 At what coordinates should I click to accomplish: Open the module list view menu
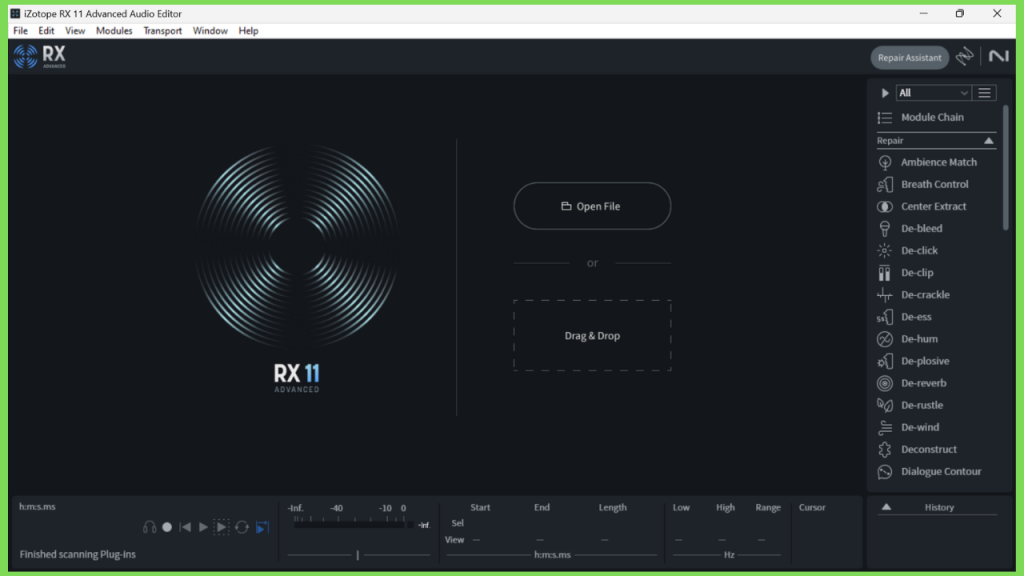point(984,93)
